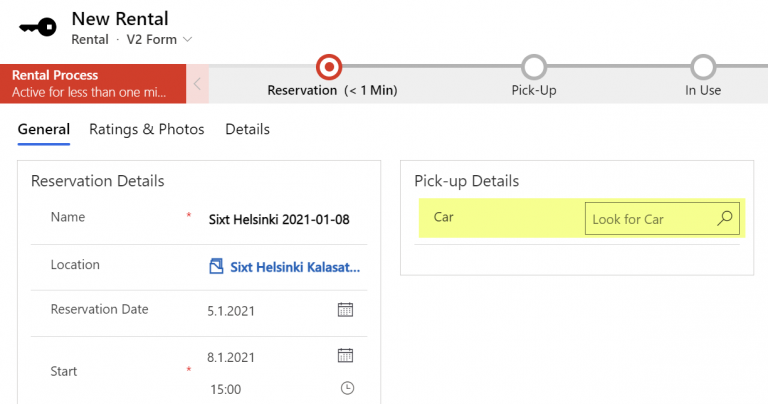768x404 pixels.
Task: Open the Rental Process header flyout
Action: click(93, 84)
